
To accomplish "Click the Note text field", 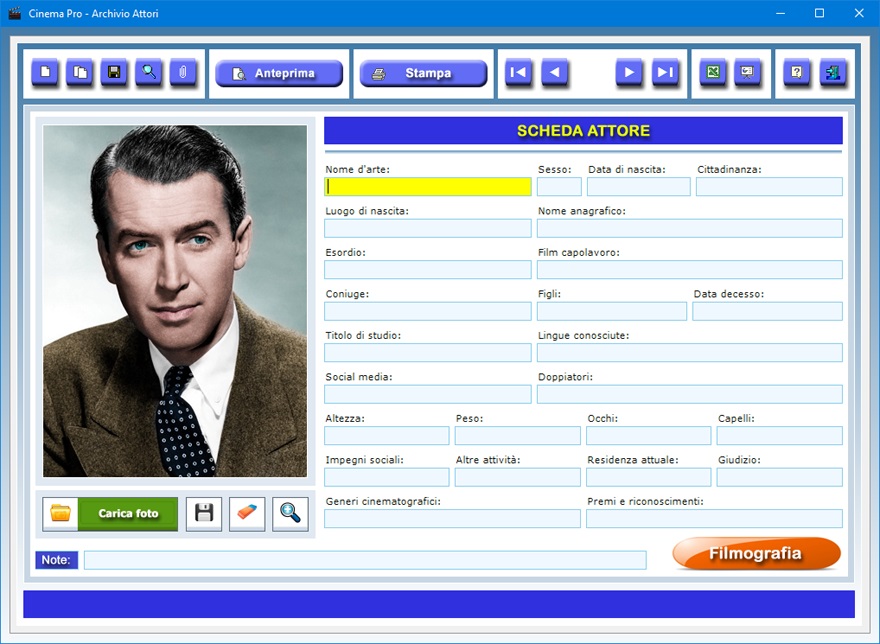I will (x=365, y=560).
